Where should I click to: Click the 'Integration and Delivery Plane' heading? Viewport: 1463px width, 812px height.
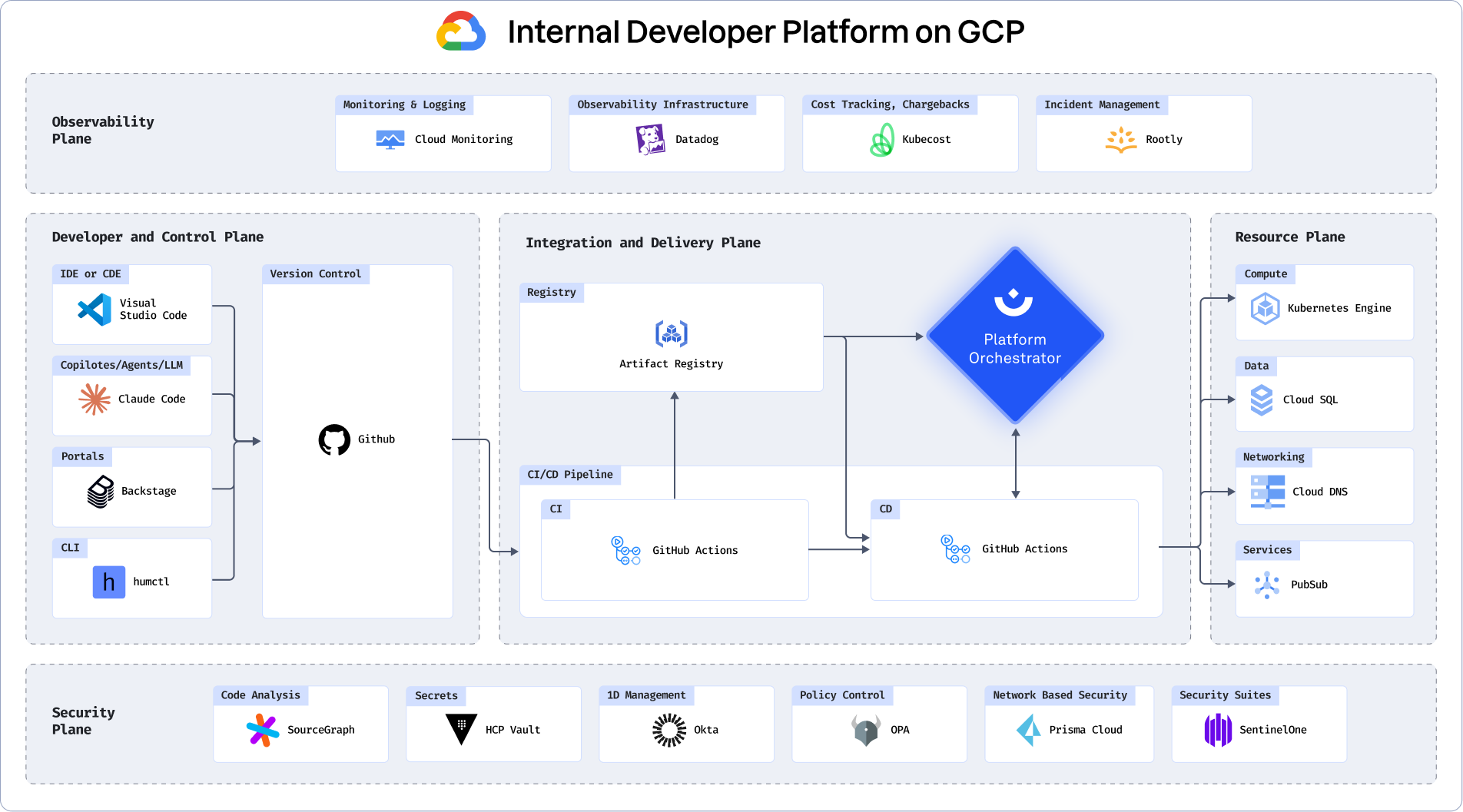coord(643,243)
